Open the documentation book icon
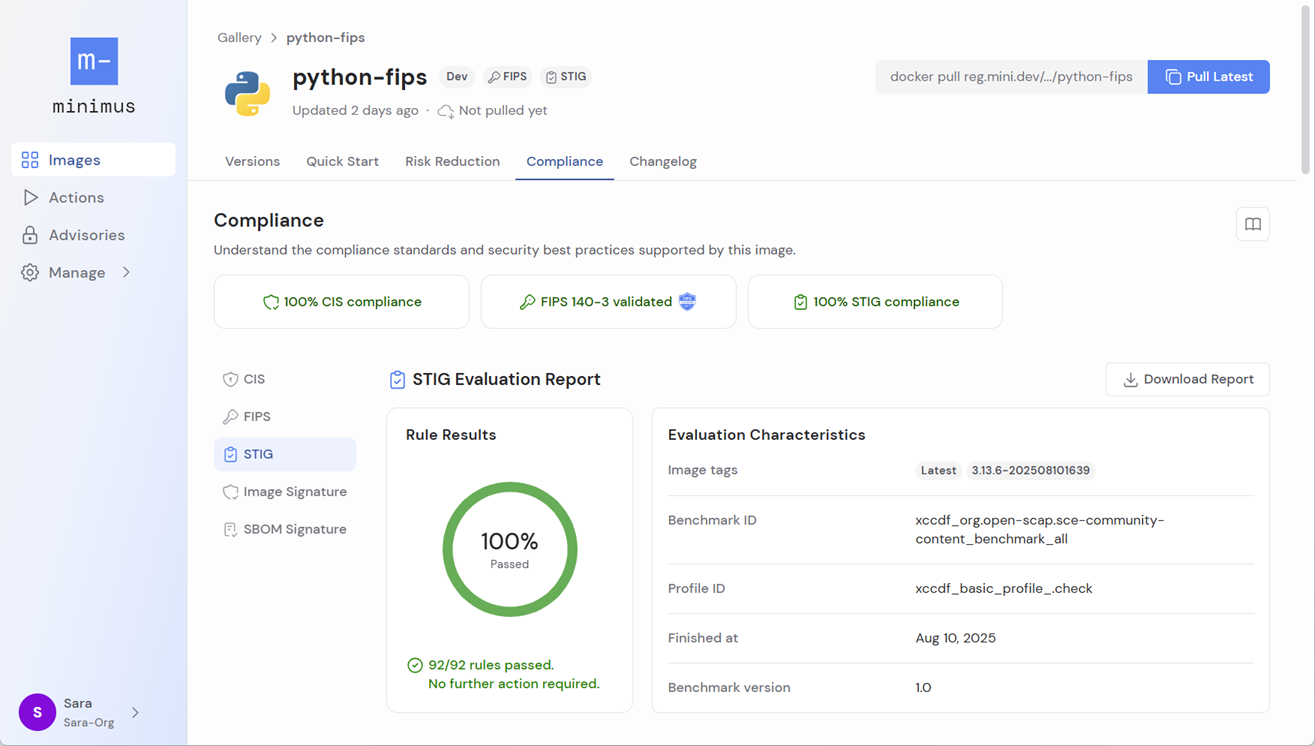This screenshot has height=746, width=1315. (x=1253, y=225)
